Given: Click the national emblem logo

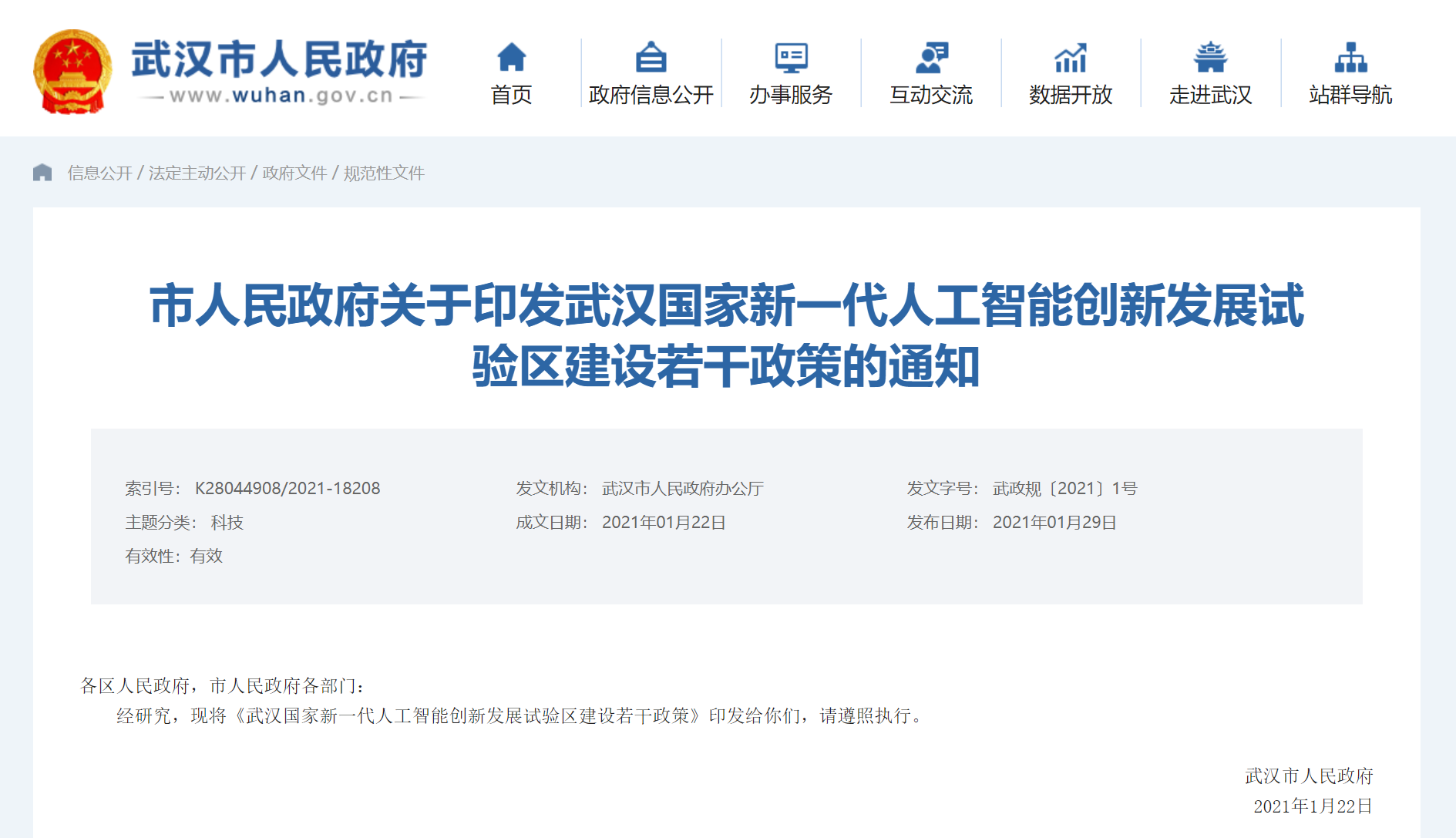Looking at the screenshot, I should point(72,72).
